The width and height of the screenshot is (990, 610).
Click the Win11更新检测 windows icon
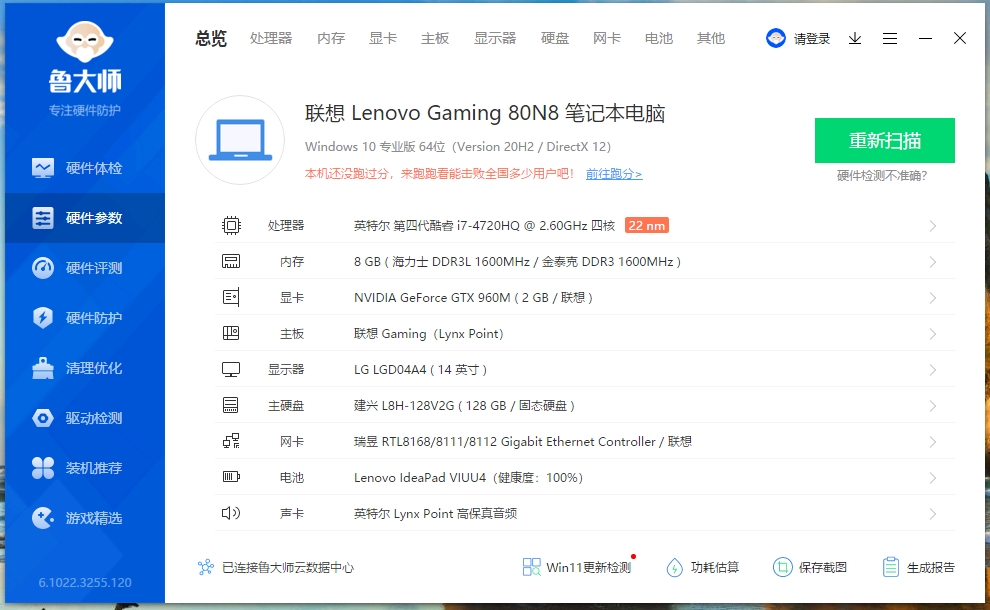(532, 567)
